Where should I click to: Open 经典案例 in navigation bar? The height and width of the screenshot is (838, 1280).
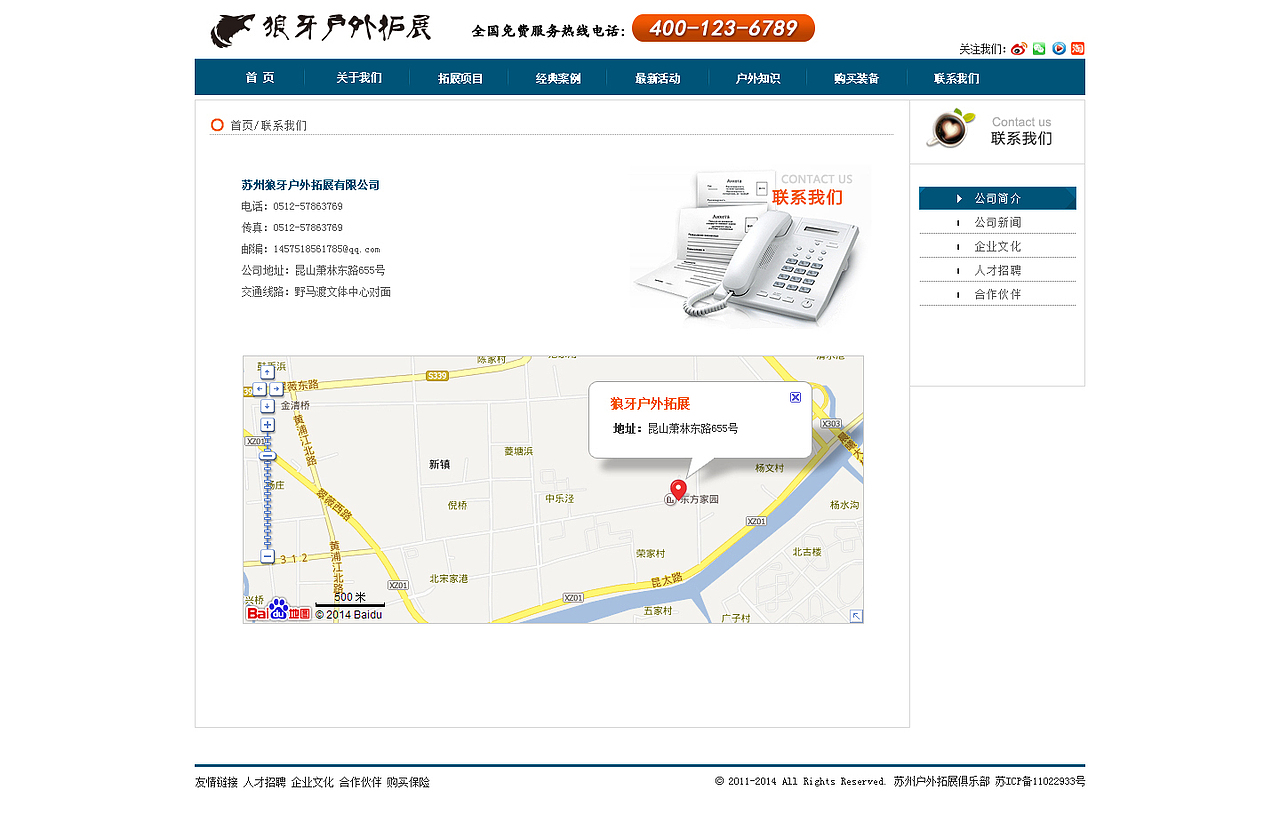558,78
